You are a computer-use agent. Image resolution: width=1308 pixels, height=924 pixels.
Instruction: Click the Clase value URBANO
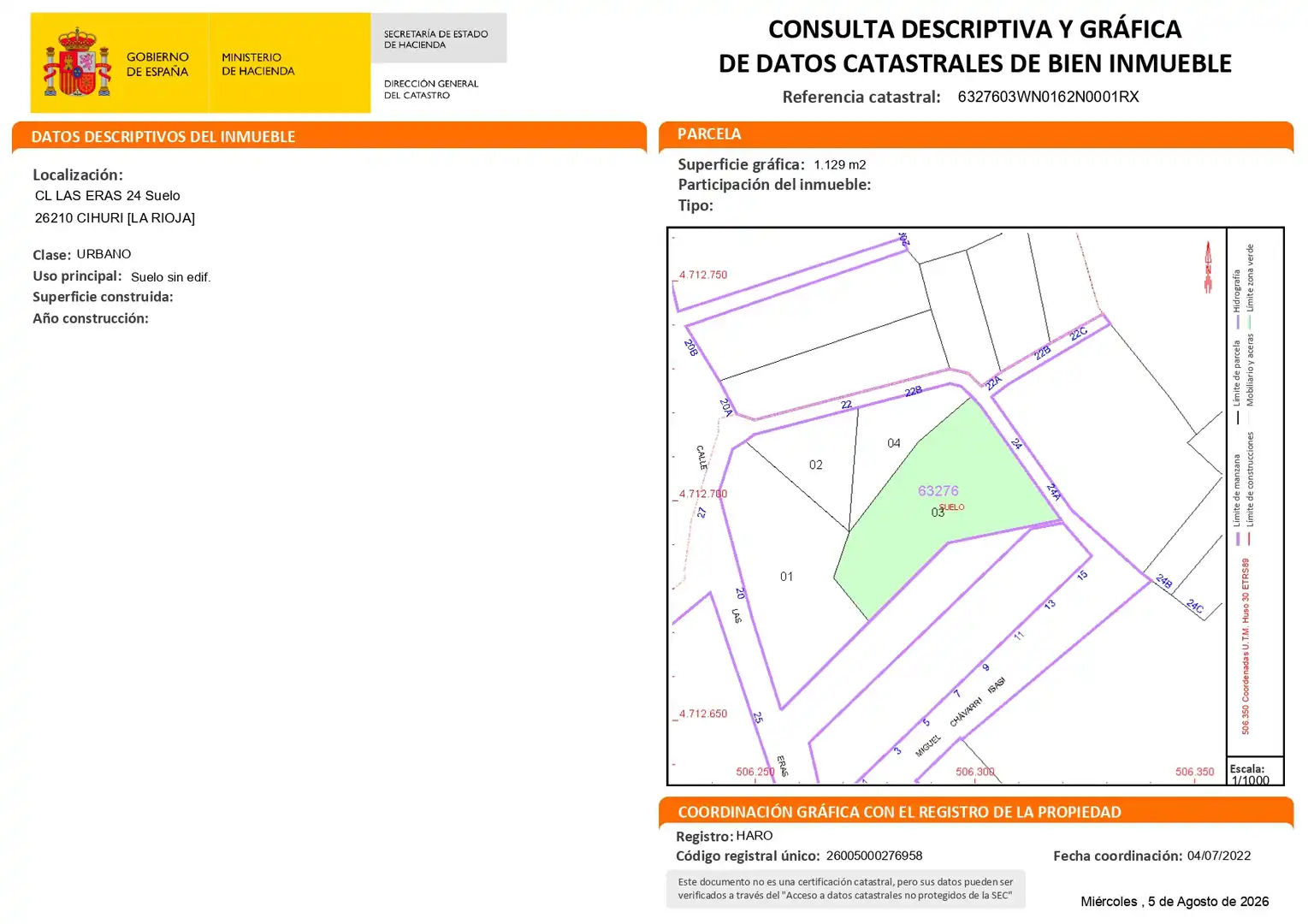click(x=104, y=254)
